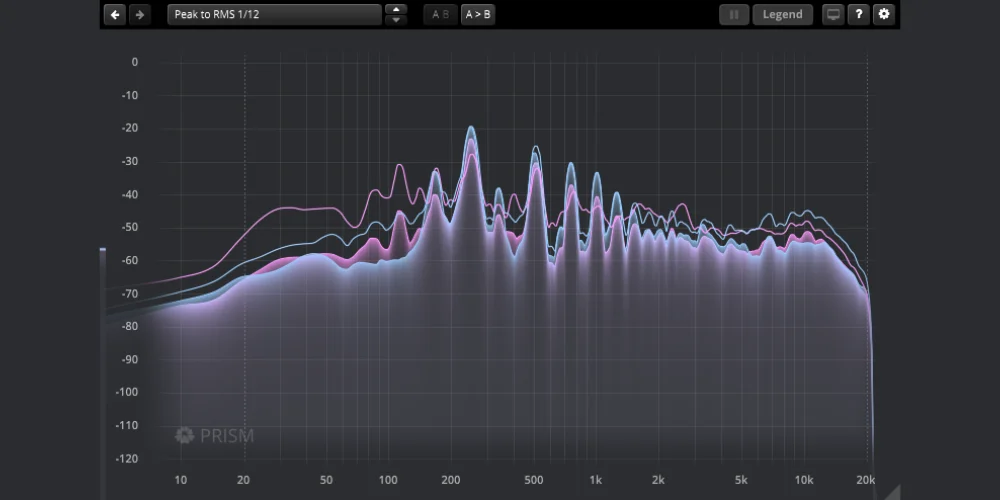
Task: Click the -60 dB level axis label
Action: (129, 260)
